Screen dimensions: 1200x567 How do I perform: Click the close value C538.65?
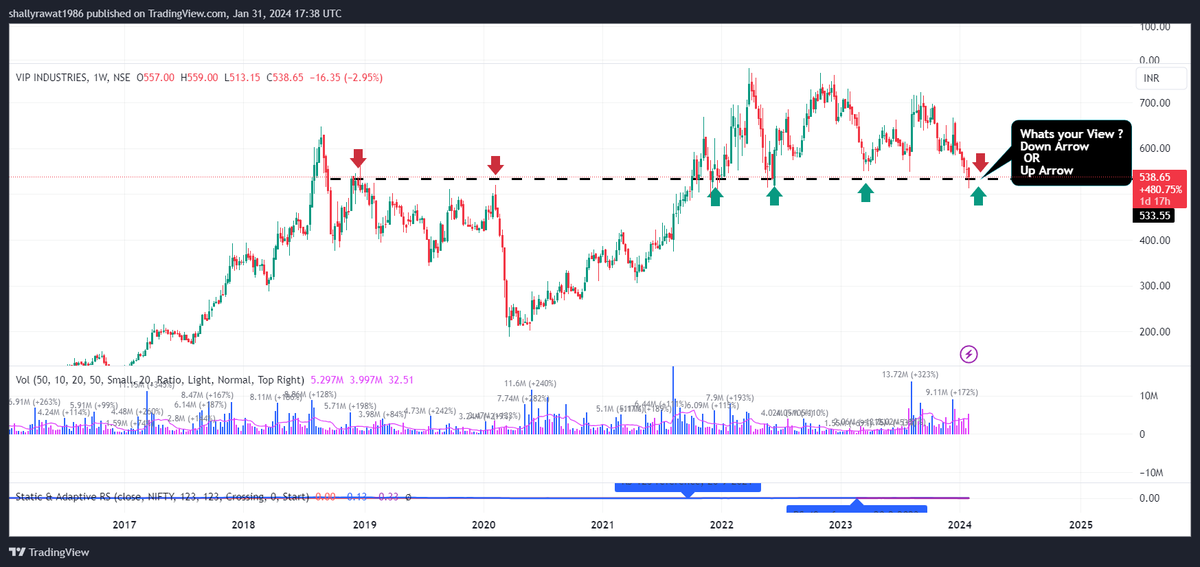286,78
